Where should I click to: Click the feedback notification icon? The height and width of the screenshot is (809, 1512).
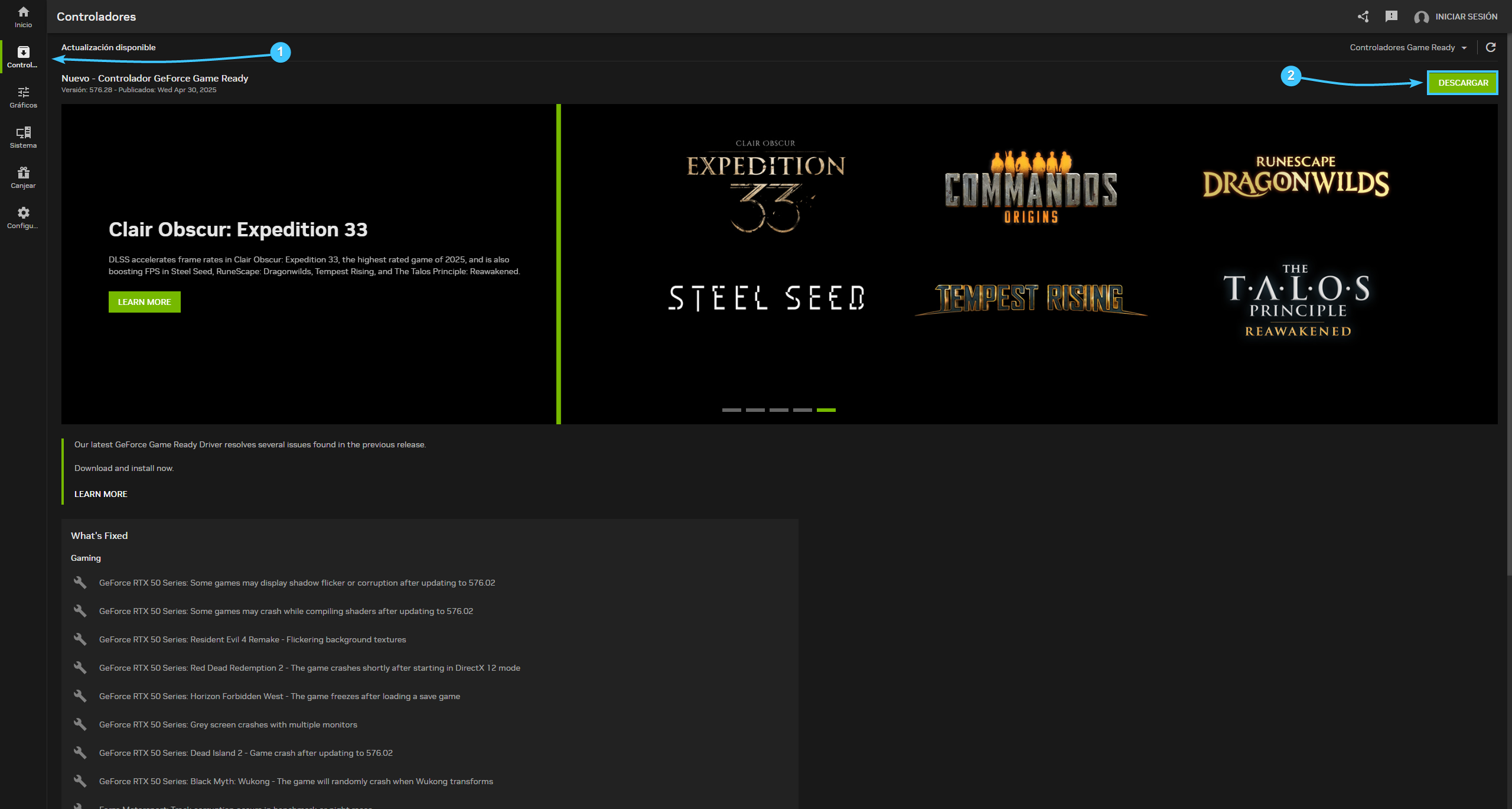tap(1392, 17)
